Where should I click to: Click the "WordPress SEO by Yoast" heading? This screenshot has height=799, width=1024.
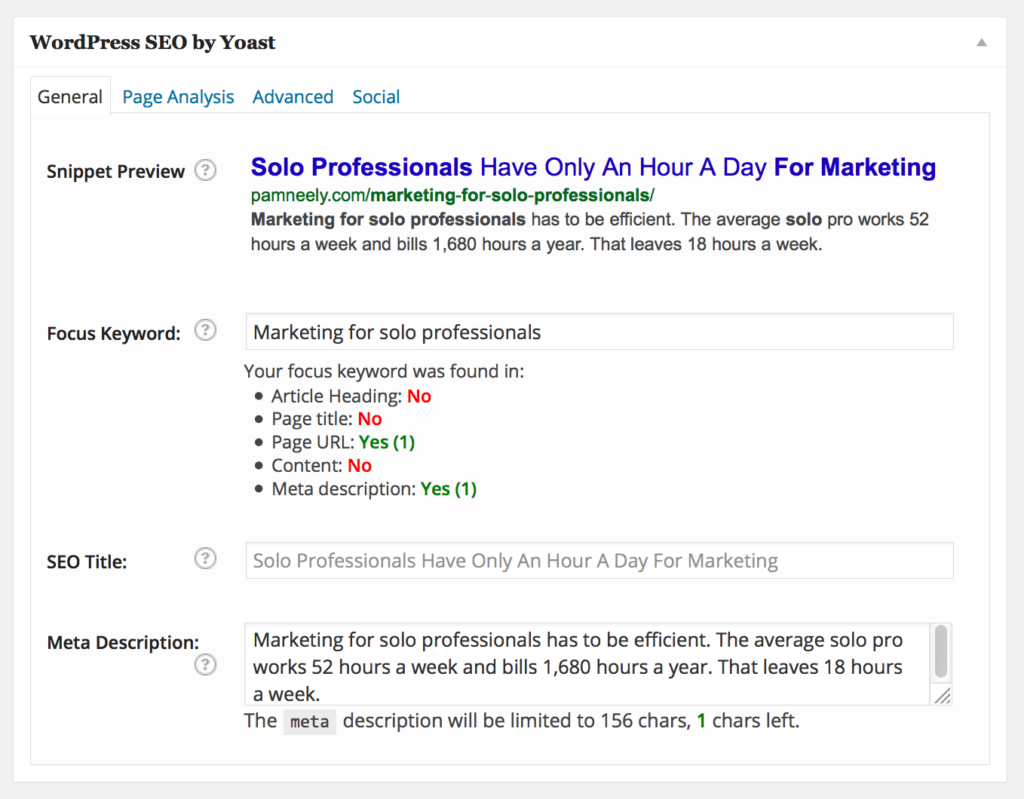(x=153, y=42)
